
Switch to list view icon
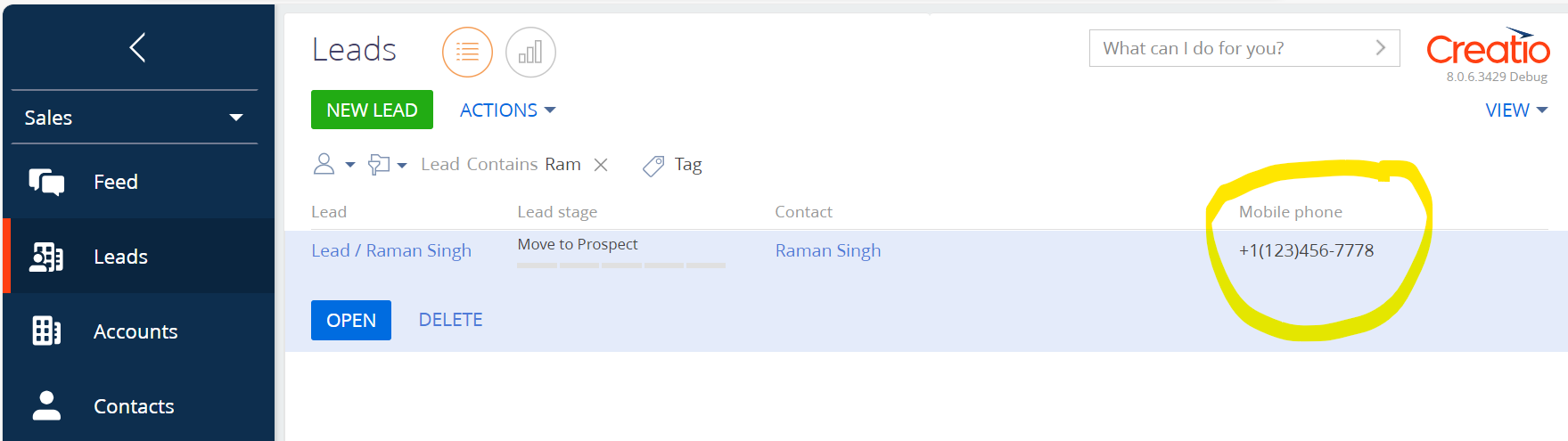tap(467, 53)
